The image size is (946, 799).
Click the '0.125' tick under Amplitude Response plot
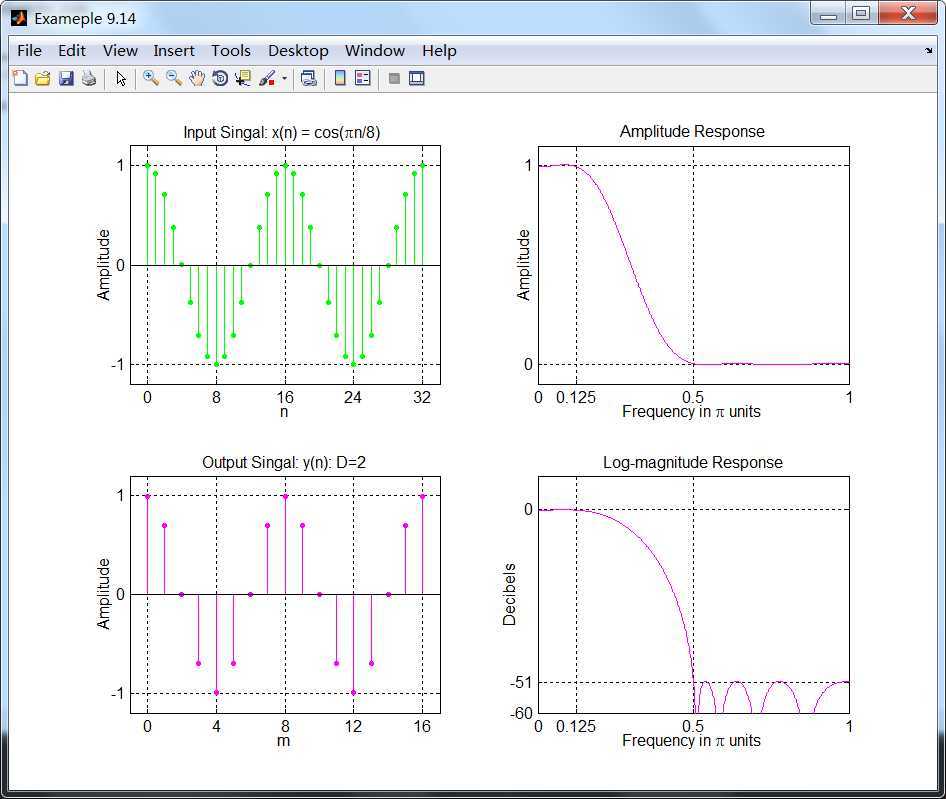576,398
